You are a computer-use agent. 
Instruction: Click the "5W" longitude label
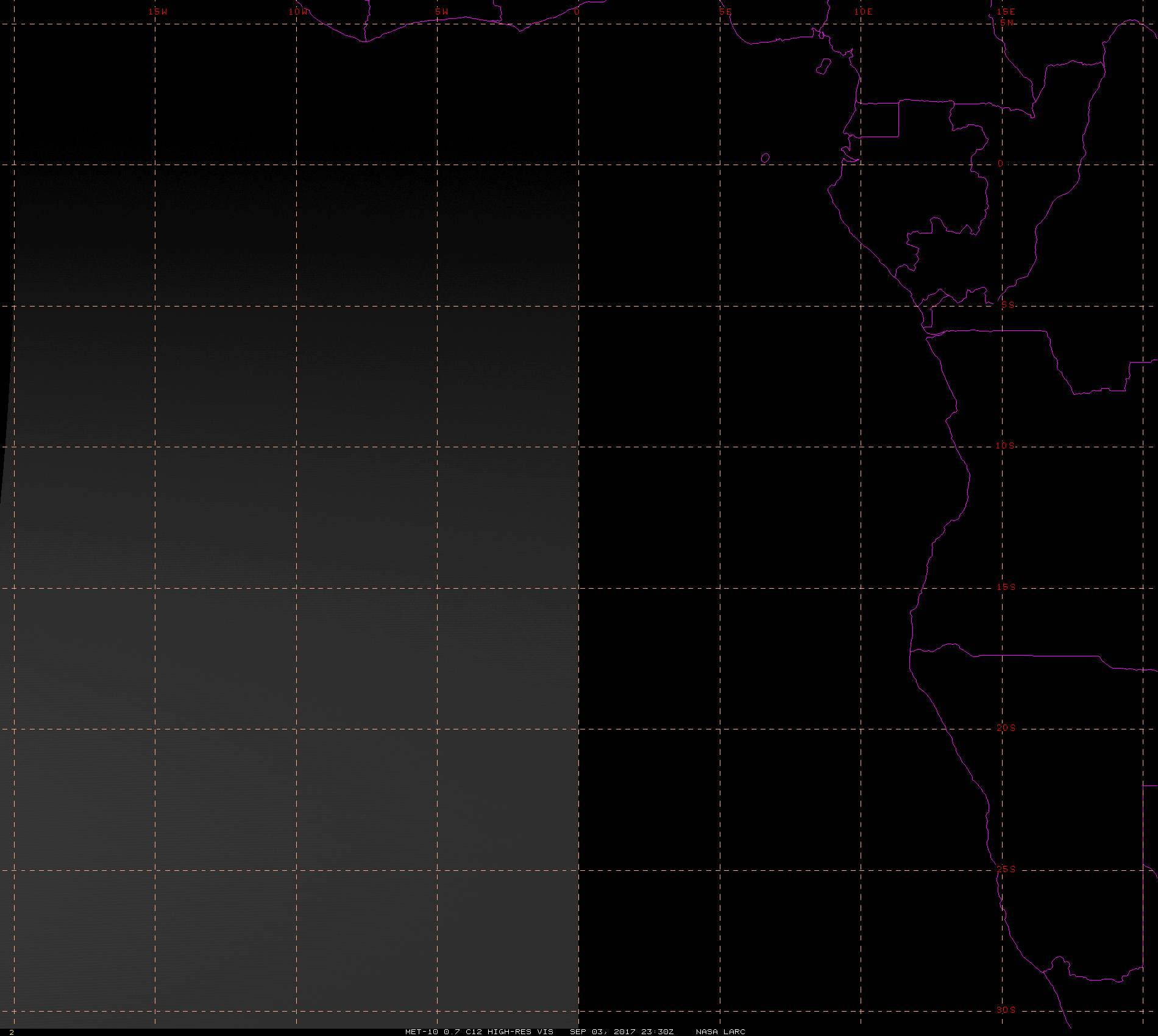442,12
